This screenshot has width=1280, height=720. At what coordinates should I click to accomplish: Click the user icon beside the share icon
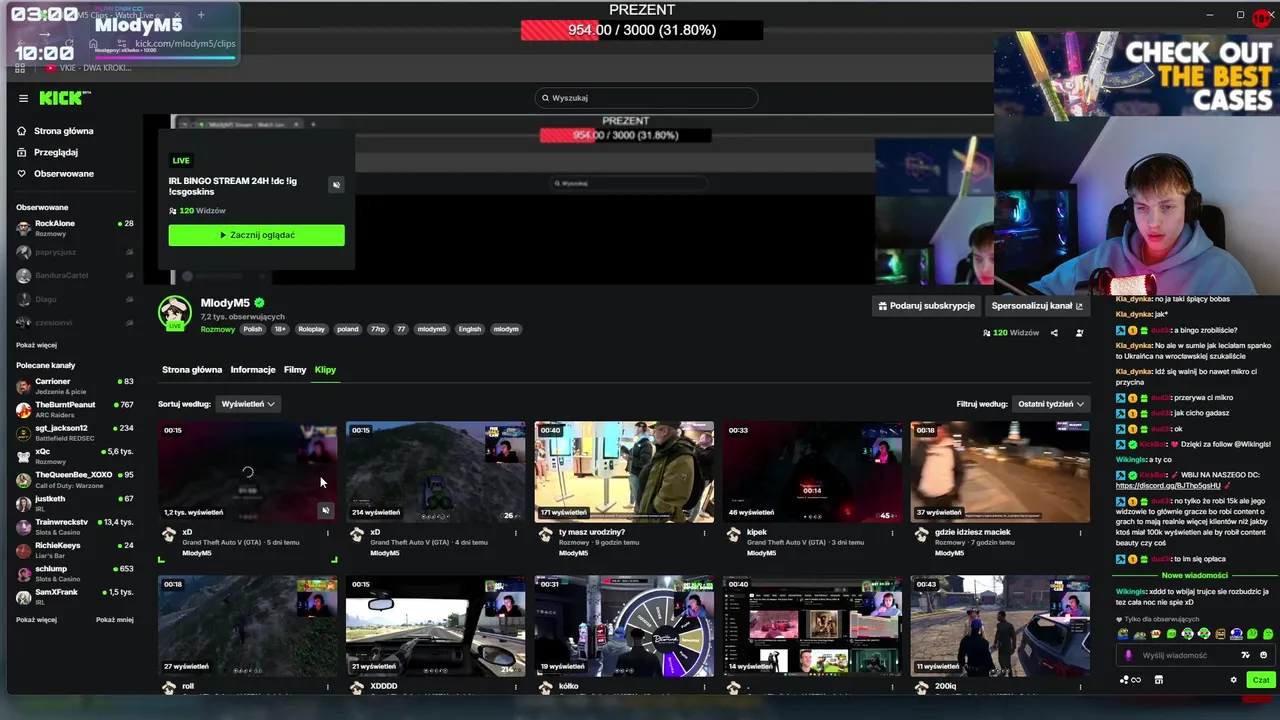pyautogui.click(x=1079, y=333)
